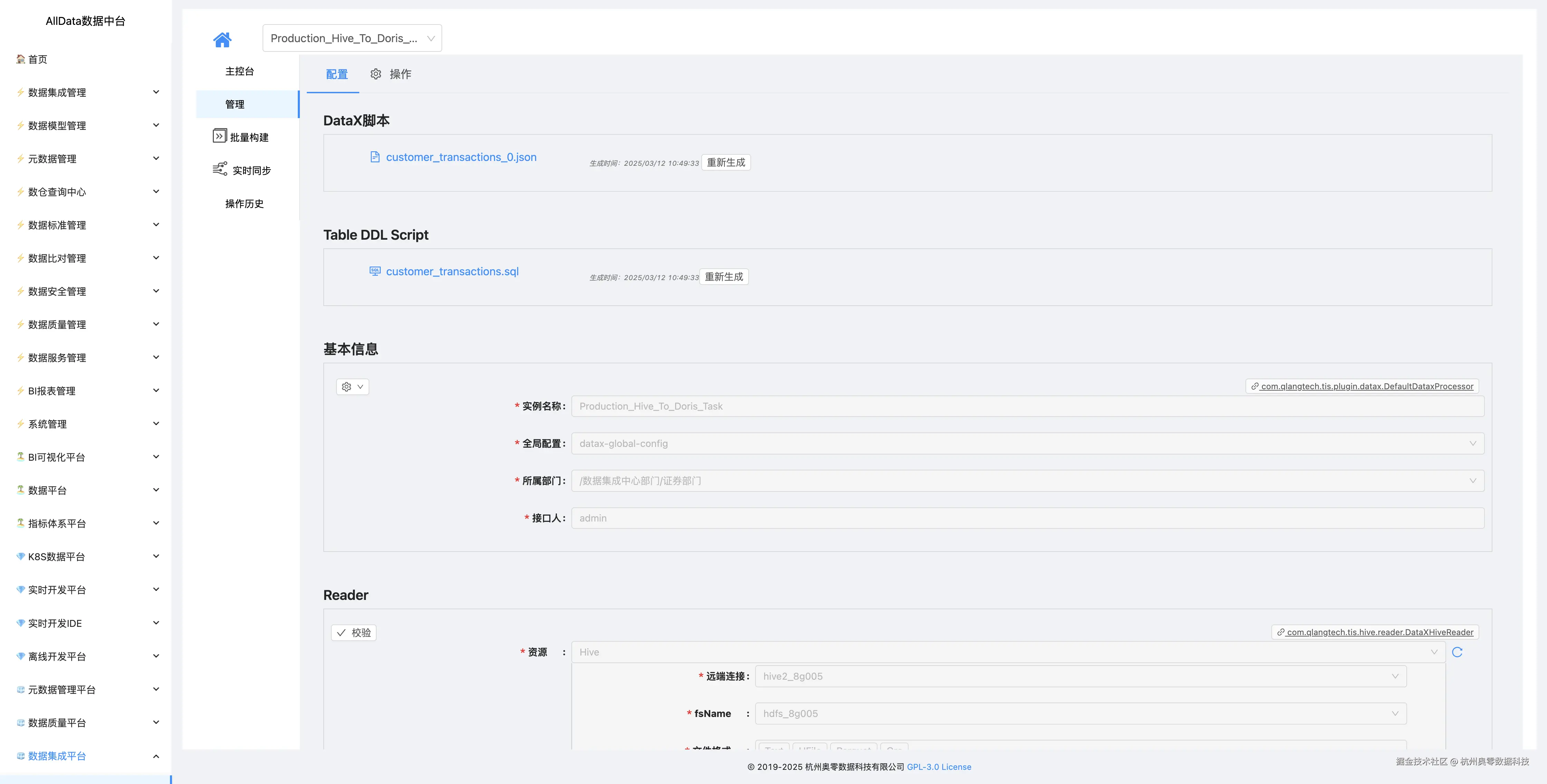Open the gear settings dropdown in 基本信息

click(352, 386)
